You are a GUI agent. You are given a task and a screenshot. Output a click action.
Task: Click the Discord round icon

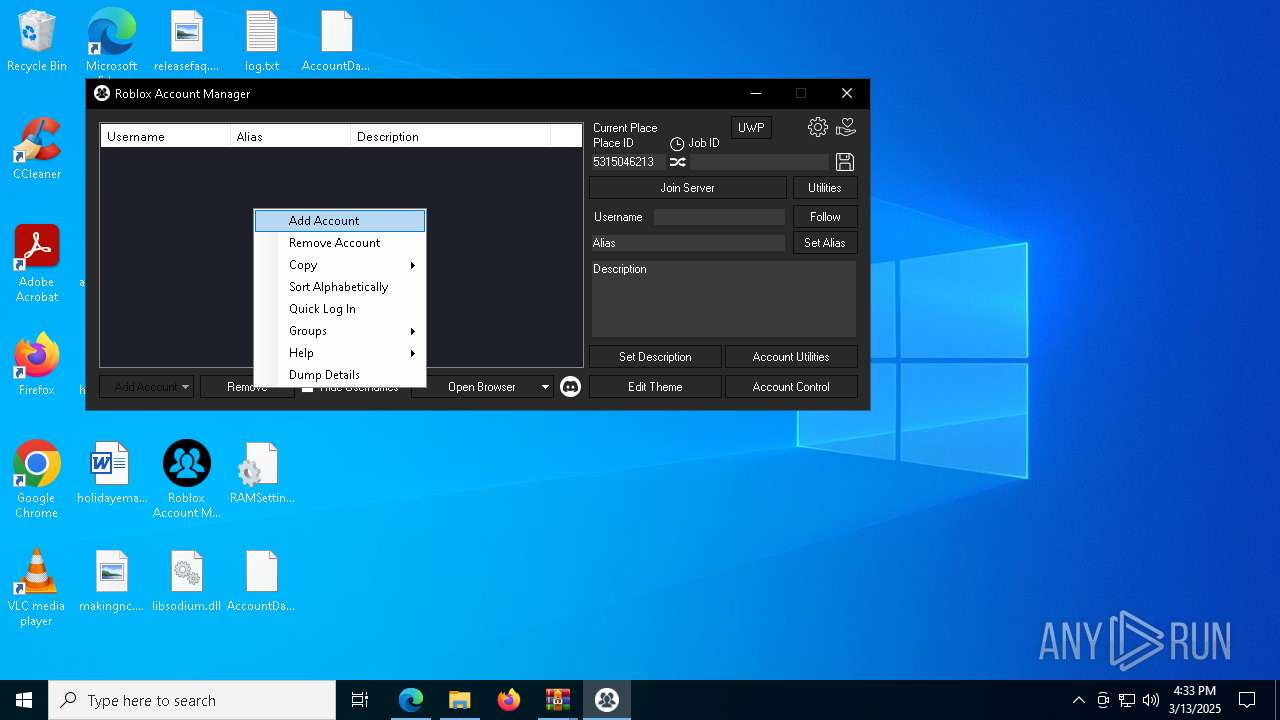(x=570, y=387)
